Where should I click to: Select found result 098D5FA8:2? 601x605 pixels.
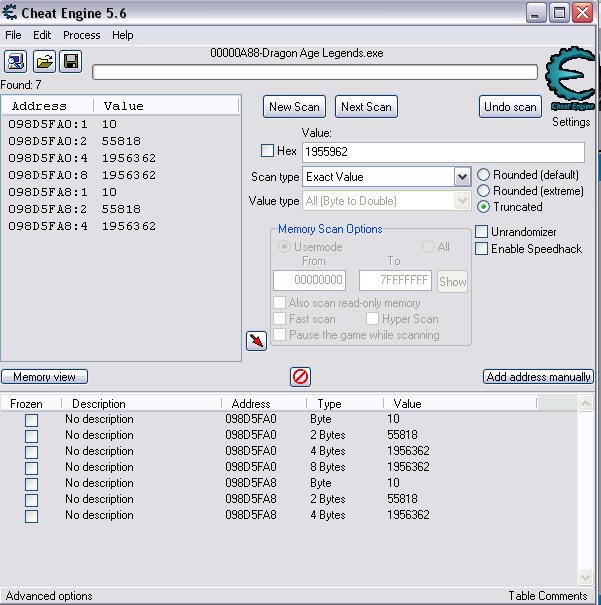click(121, 209)
